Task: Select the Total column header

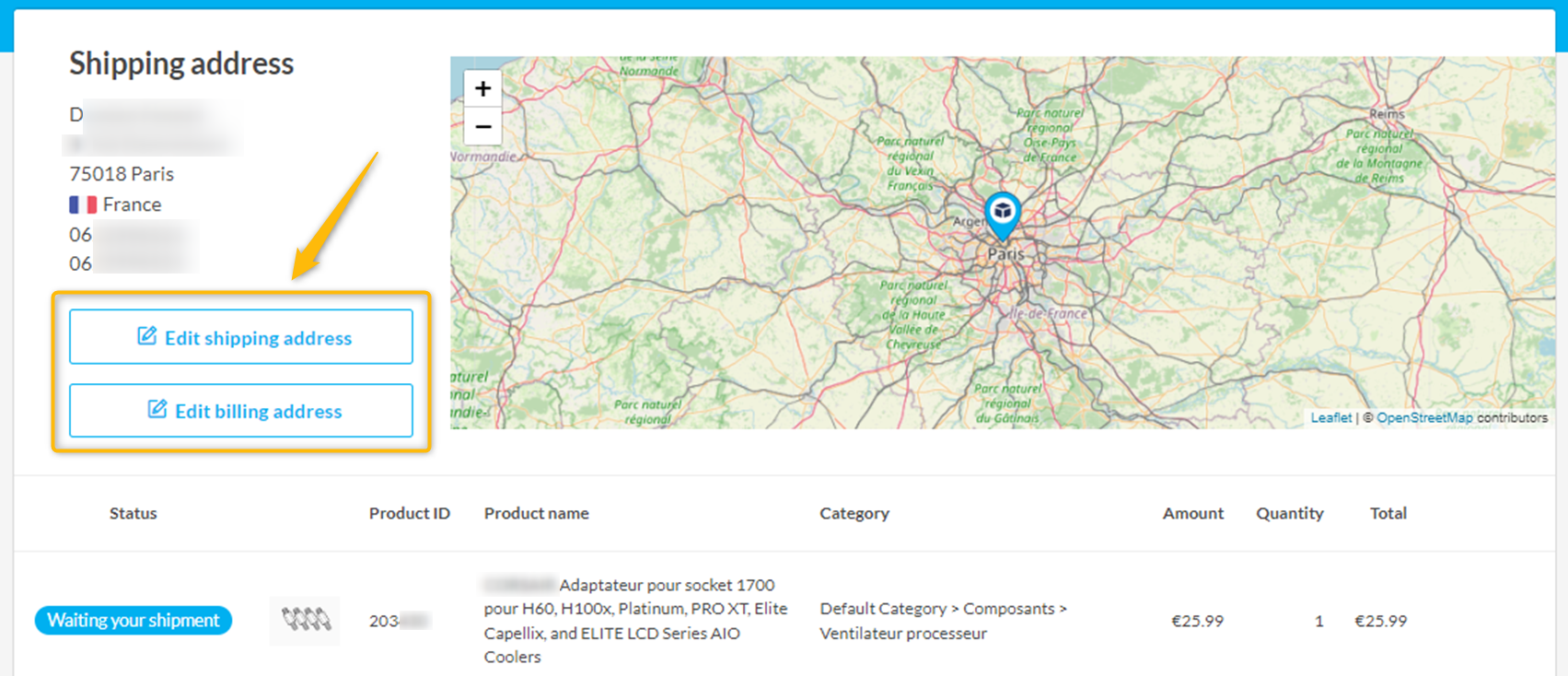Action: coord(1388,513)
